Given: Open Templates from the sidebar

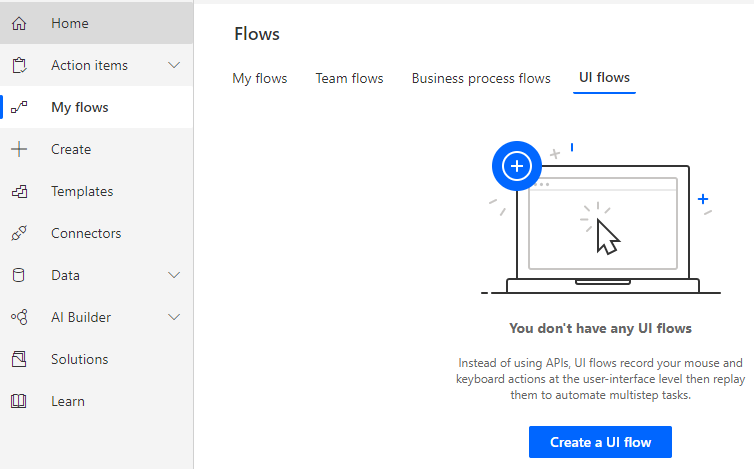Looking at the screenshot, I should (x=96, y=191).
